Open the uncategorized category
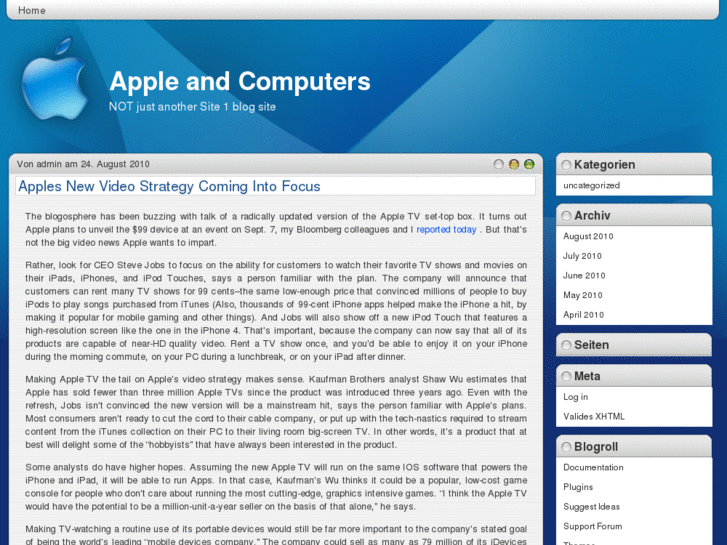Image resolution: width=727 pixels, height=545 pixels. coord(591,186)
